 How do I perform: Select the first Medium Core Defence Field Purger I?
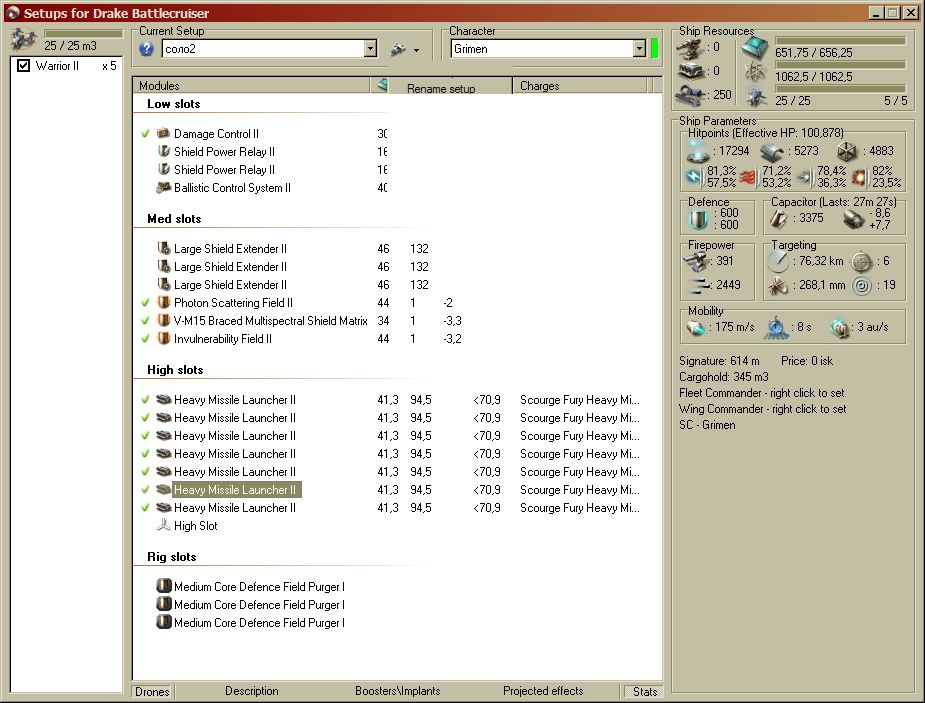pyautogui.click(x=250, y=587)
